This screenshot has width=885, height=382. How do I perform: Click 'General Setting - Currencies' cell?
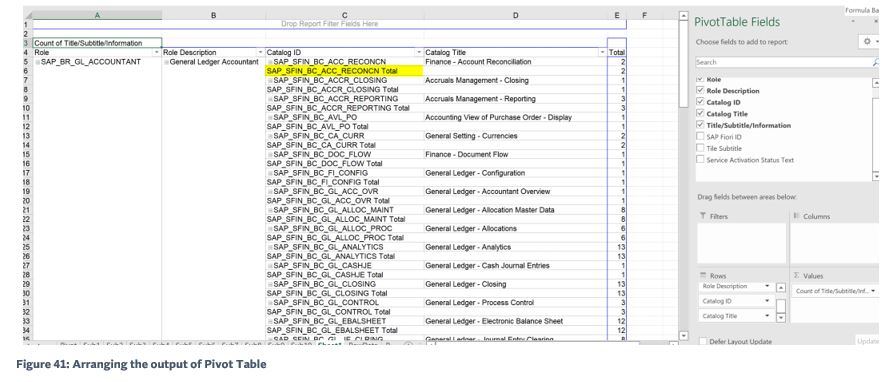pyautogui.click(x=515, y=136)
